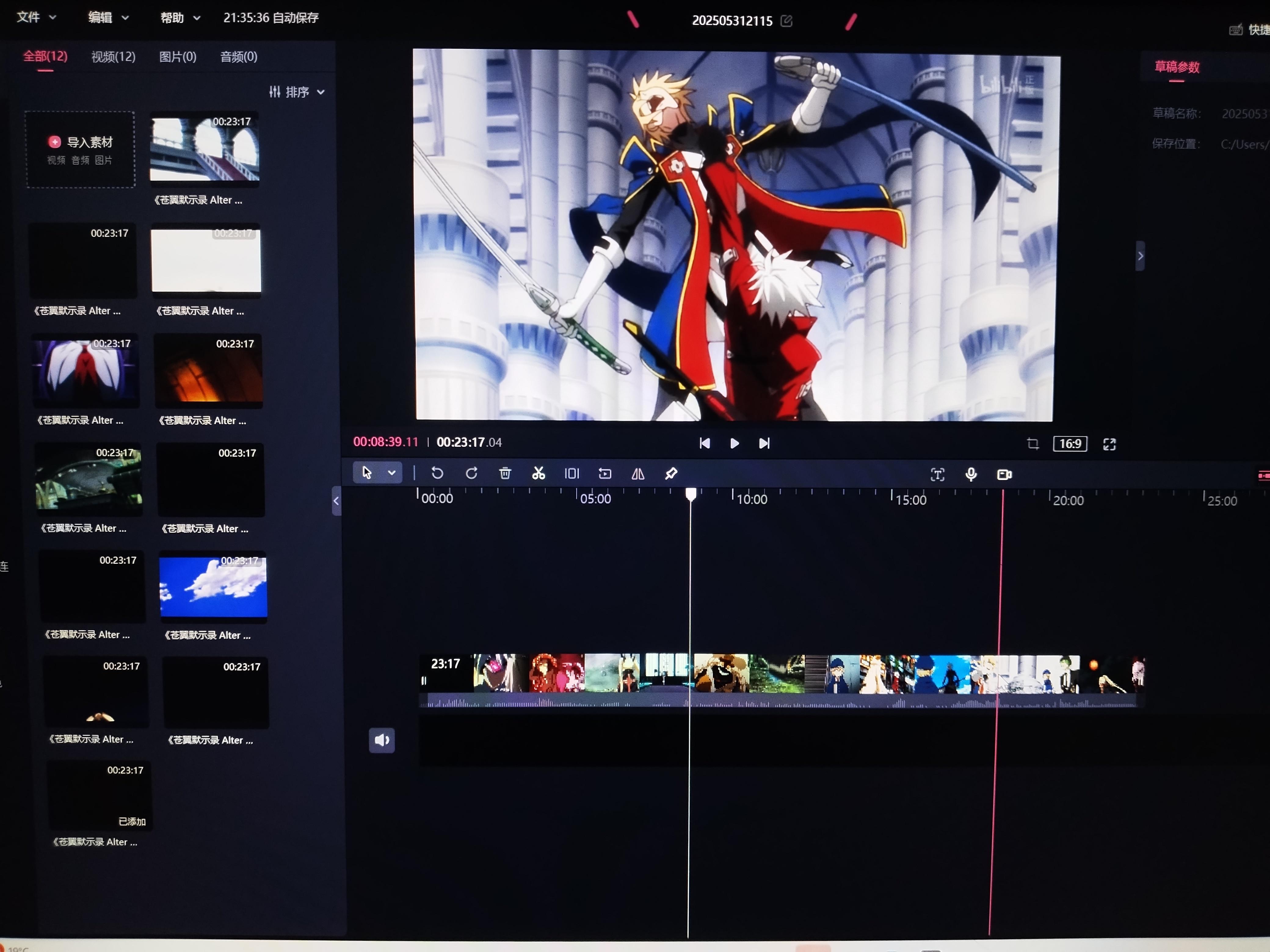
Task: Click the current time 00:08:39.11 readout
Action: click(x=386, y=442)
